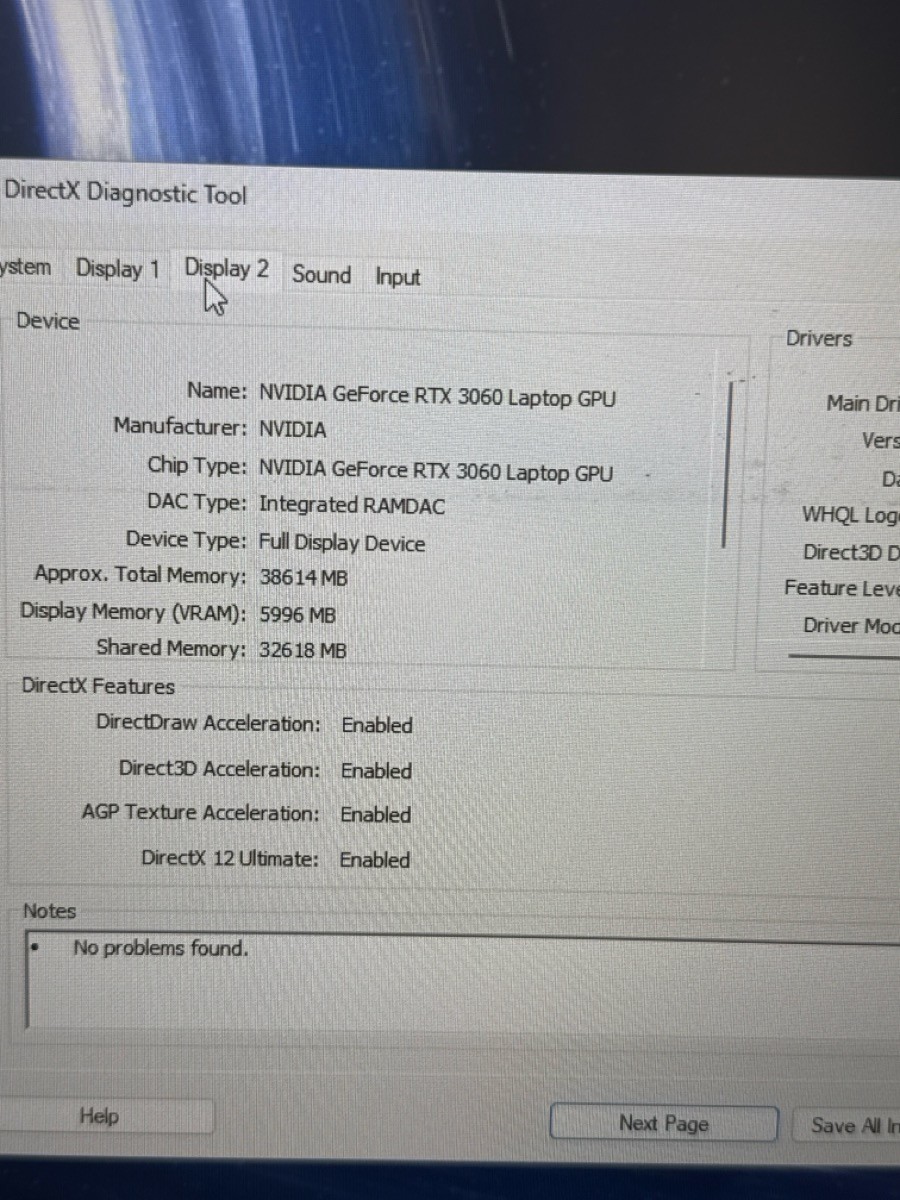The height and width of the screenshot is (1200, 900).
Task: Click the Save All Information button
Action: pos(848,1125)
